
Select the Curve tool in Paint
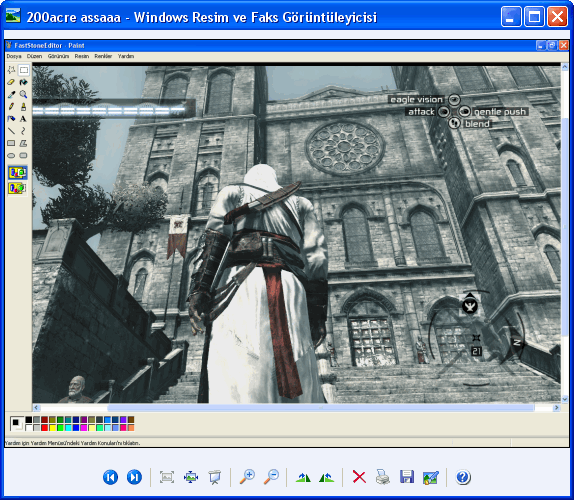24,131
